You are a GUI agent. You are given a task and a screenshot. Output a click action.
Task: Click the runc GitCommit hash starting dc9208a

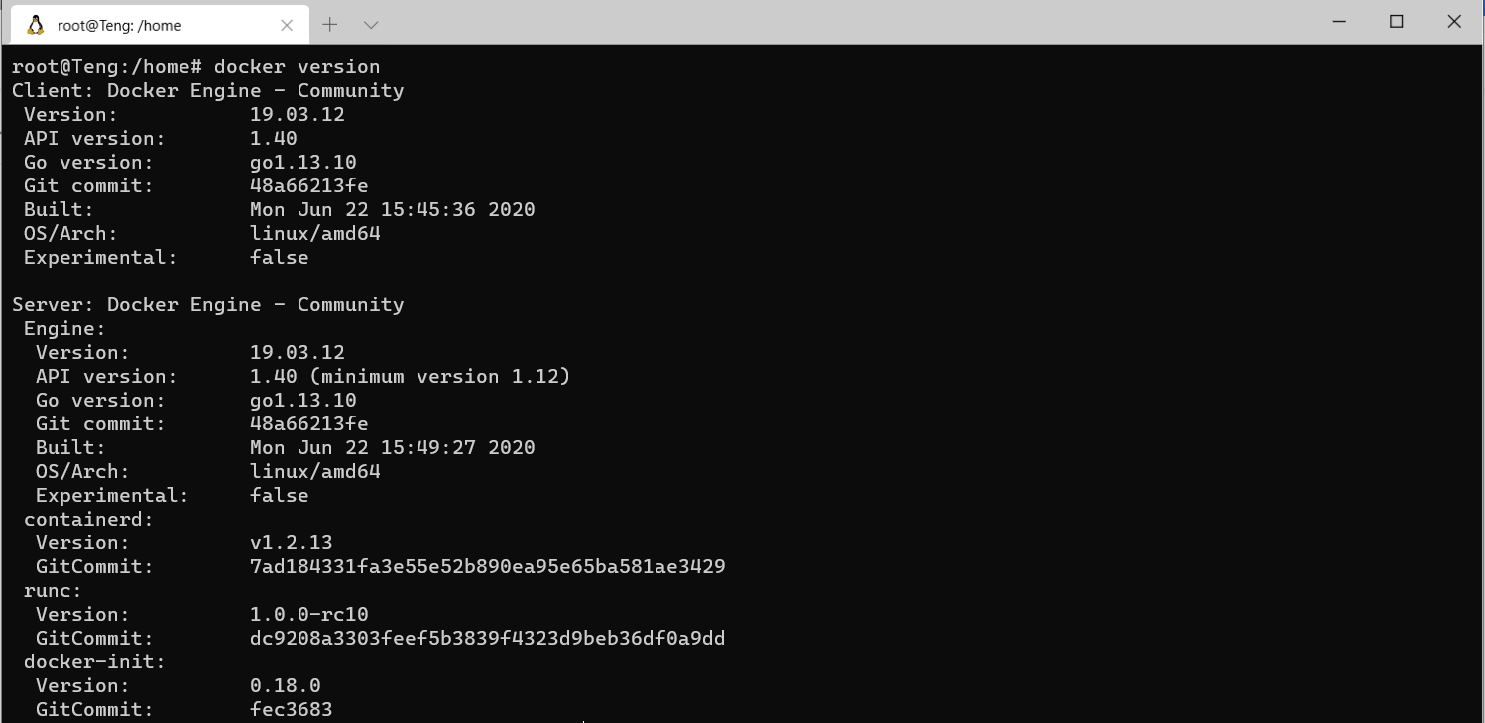pos(487,638)
